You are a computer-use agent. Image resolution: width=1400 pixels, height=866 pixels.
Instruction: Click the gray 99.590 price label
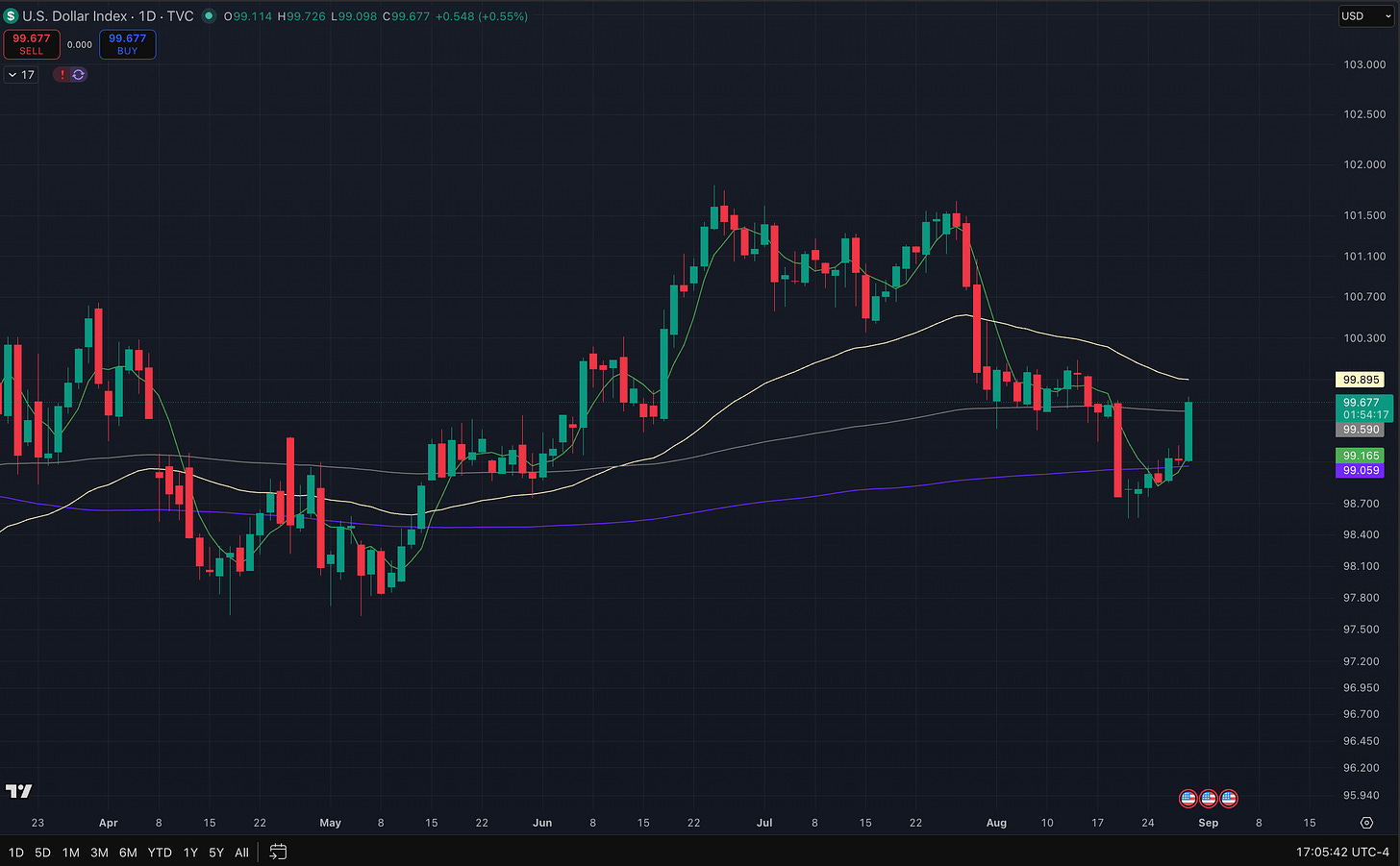pyautogui.click(x=1361, y=430)
